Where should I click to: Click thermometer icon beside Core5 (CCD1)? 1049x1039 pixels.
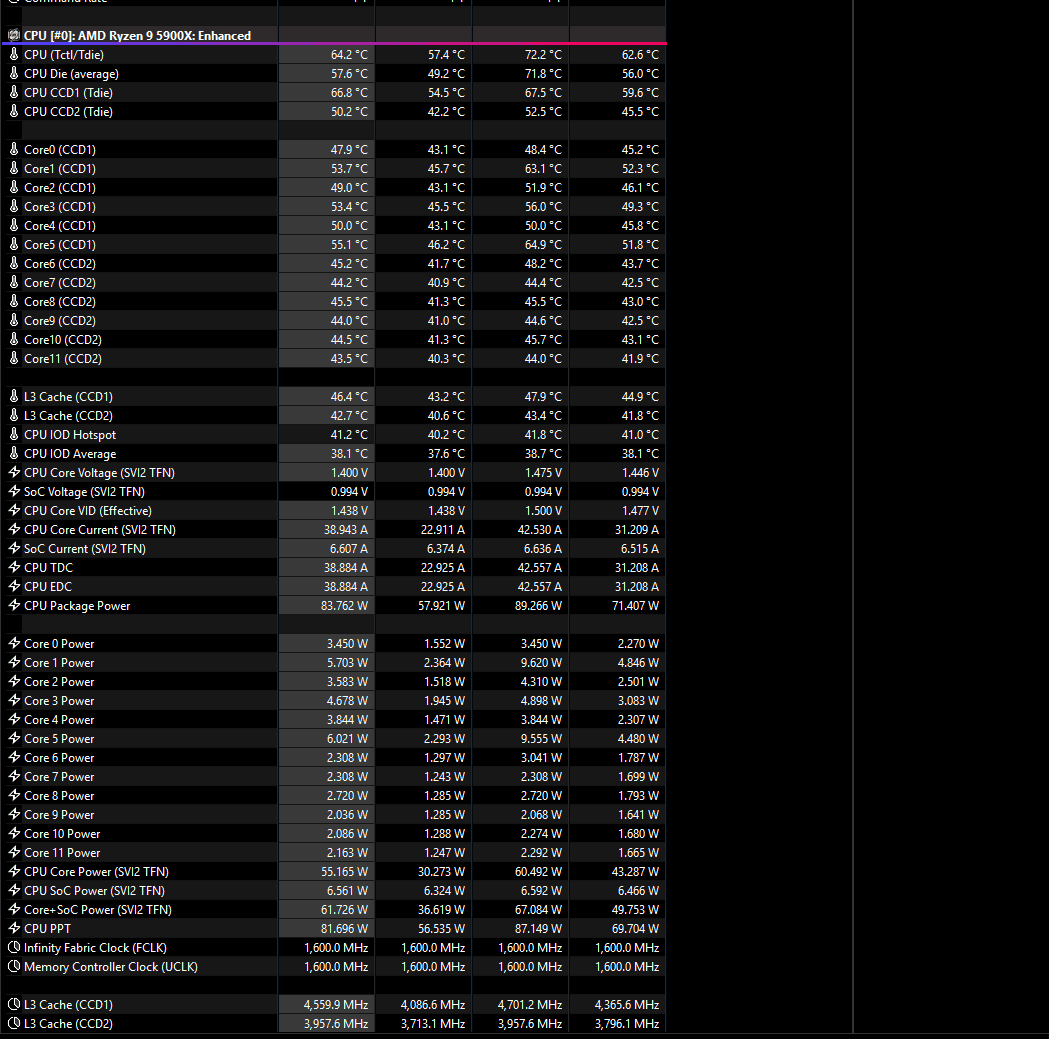coord(13,244)
